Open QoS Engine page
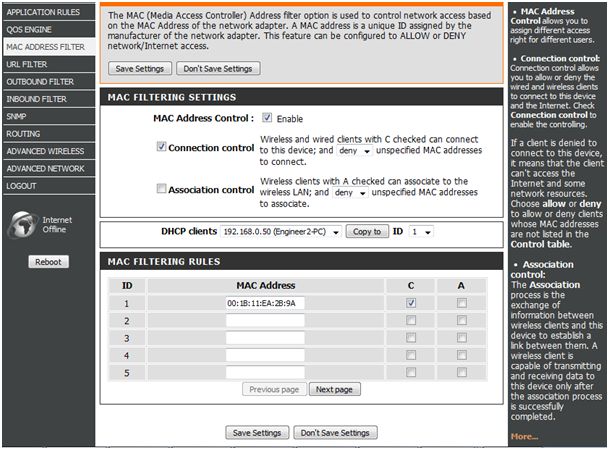Viewport: 609px width, 450px height. pos(49,30)
